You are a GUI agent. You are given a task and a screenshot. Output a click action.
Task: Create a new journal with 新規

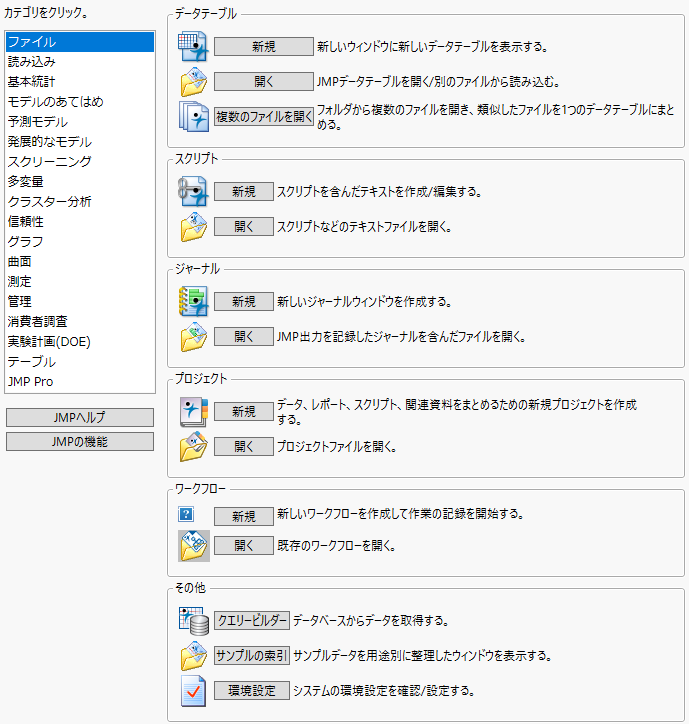(x=244, y=301)
